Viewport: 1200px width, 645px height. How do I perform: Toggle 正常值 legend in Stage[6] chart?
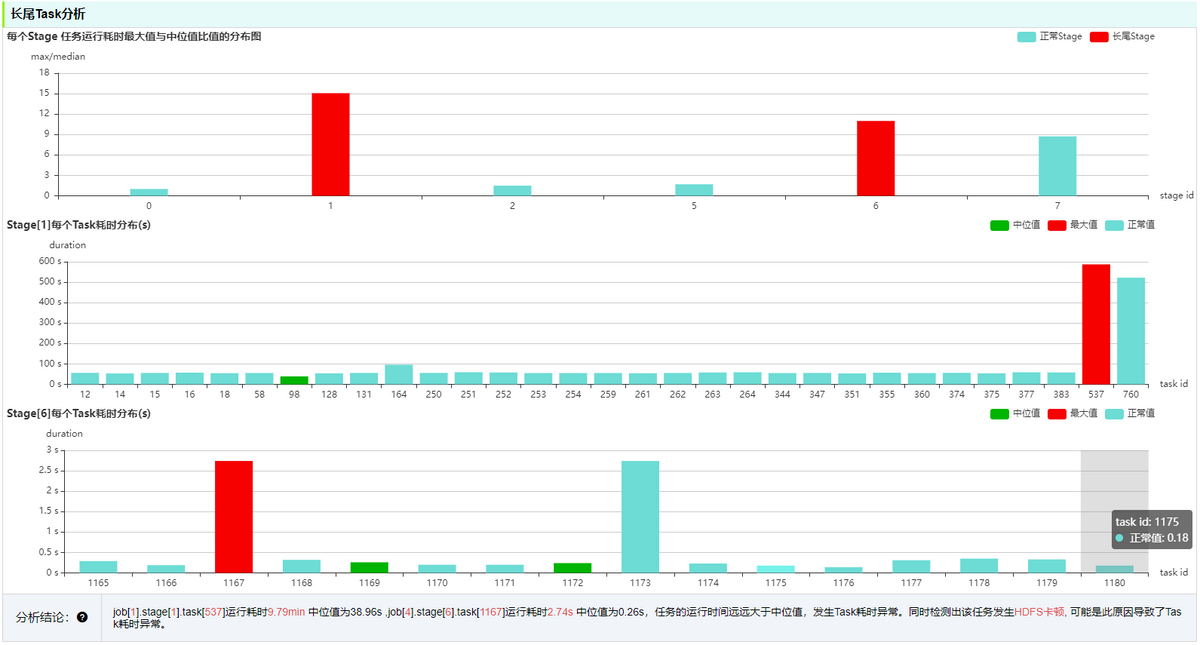(1130, 413)
